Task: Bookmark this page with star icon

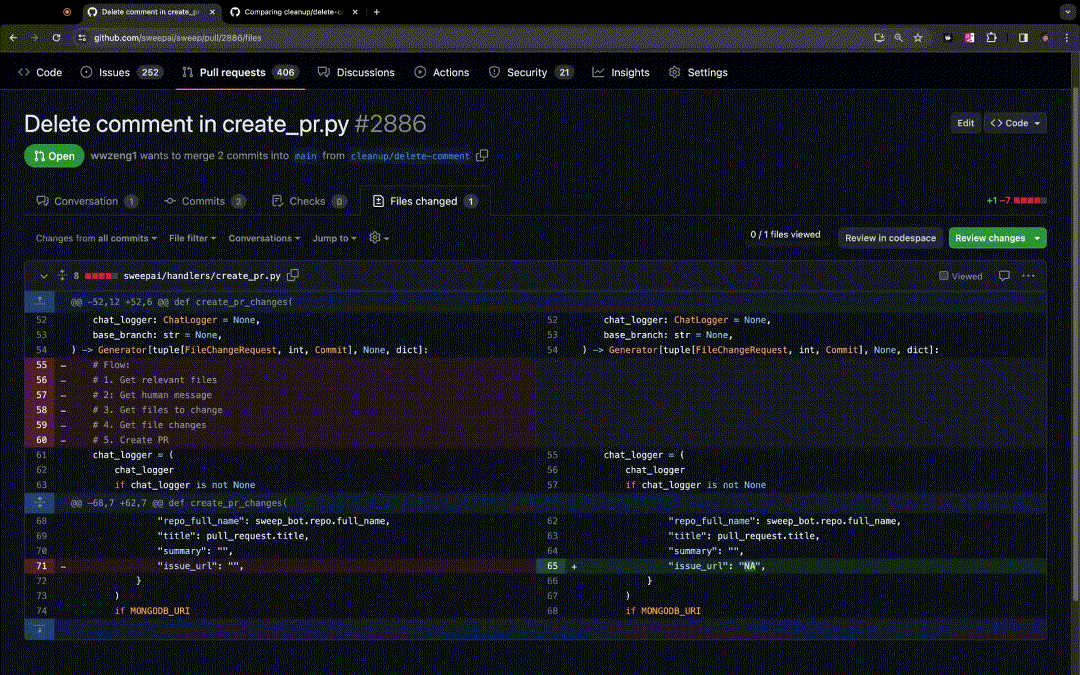Action: [917, 38]
